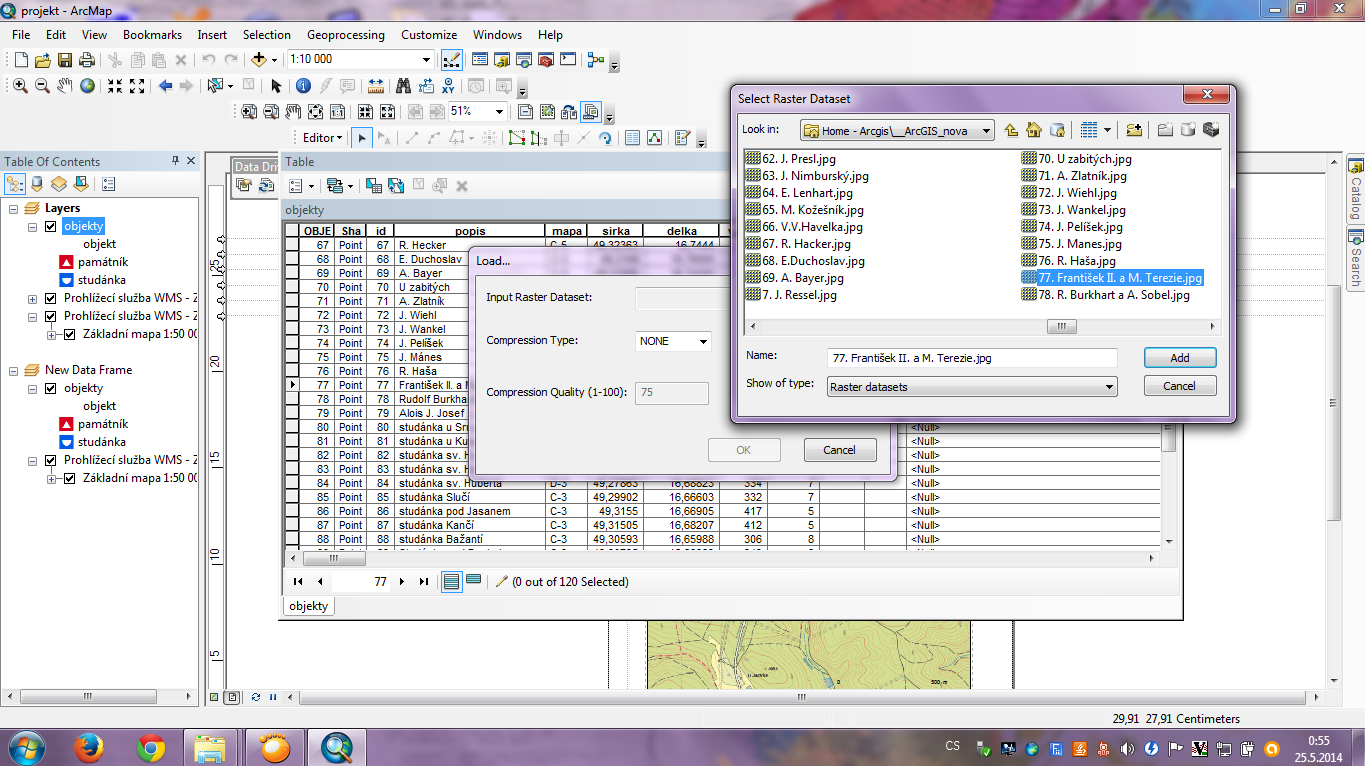Uncheck objekty layer in New Data Frame

click(x=51, y=388)
